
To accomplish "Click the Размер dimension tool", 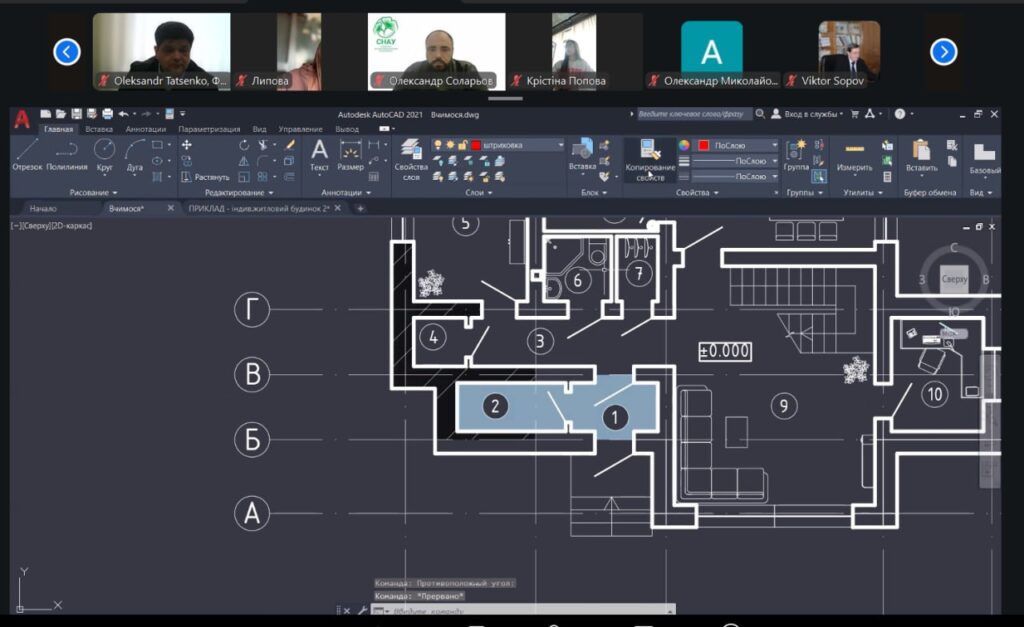I will (350, 154).
